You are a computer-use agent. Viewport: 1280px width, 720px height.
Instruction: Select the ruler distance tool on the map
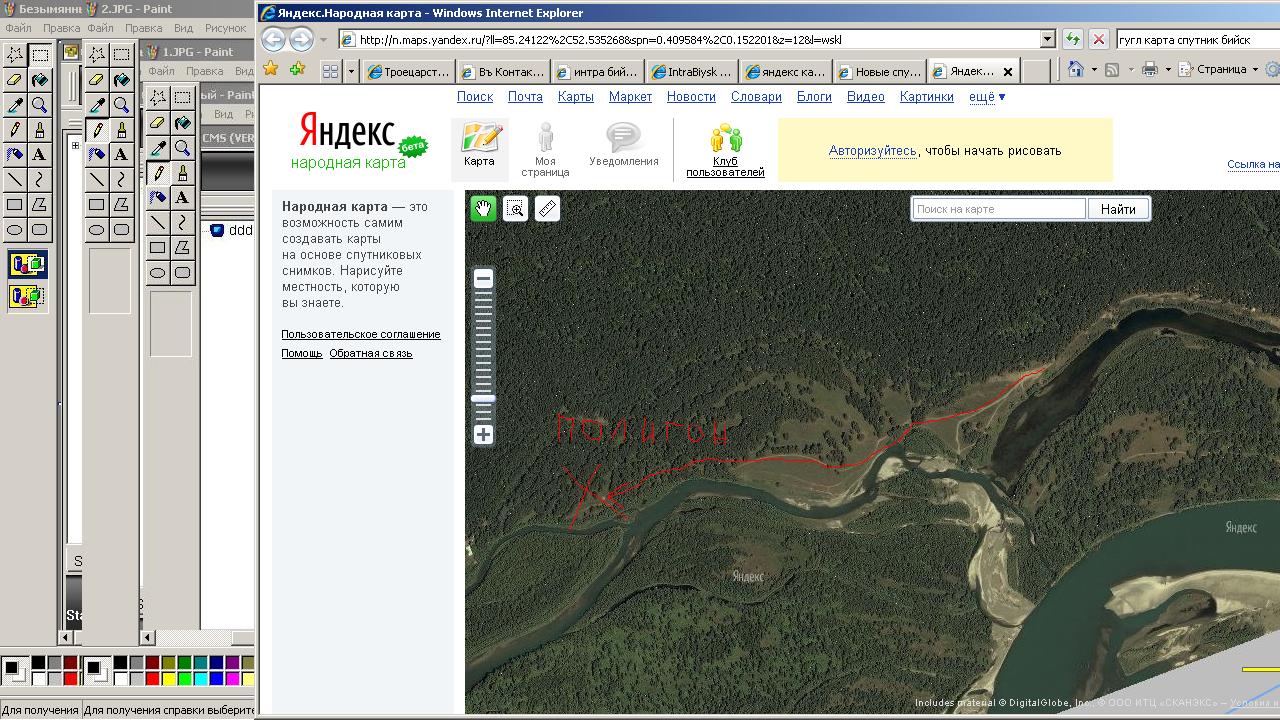(x=547, y=209)
